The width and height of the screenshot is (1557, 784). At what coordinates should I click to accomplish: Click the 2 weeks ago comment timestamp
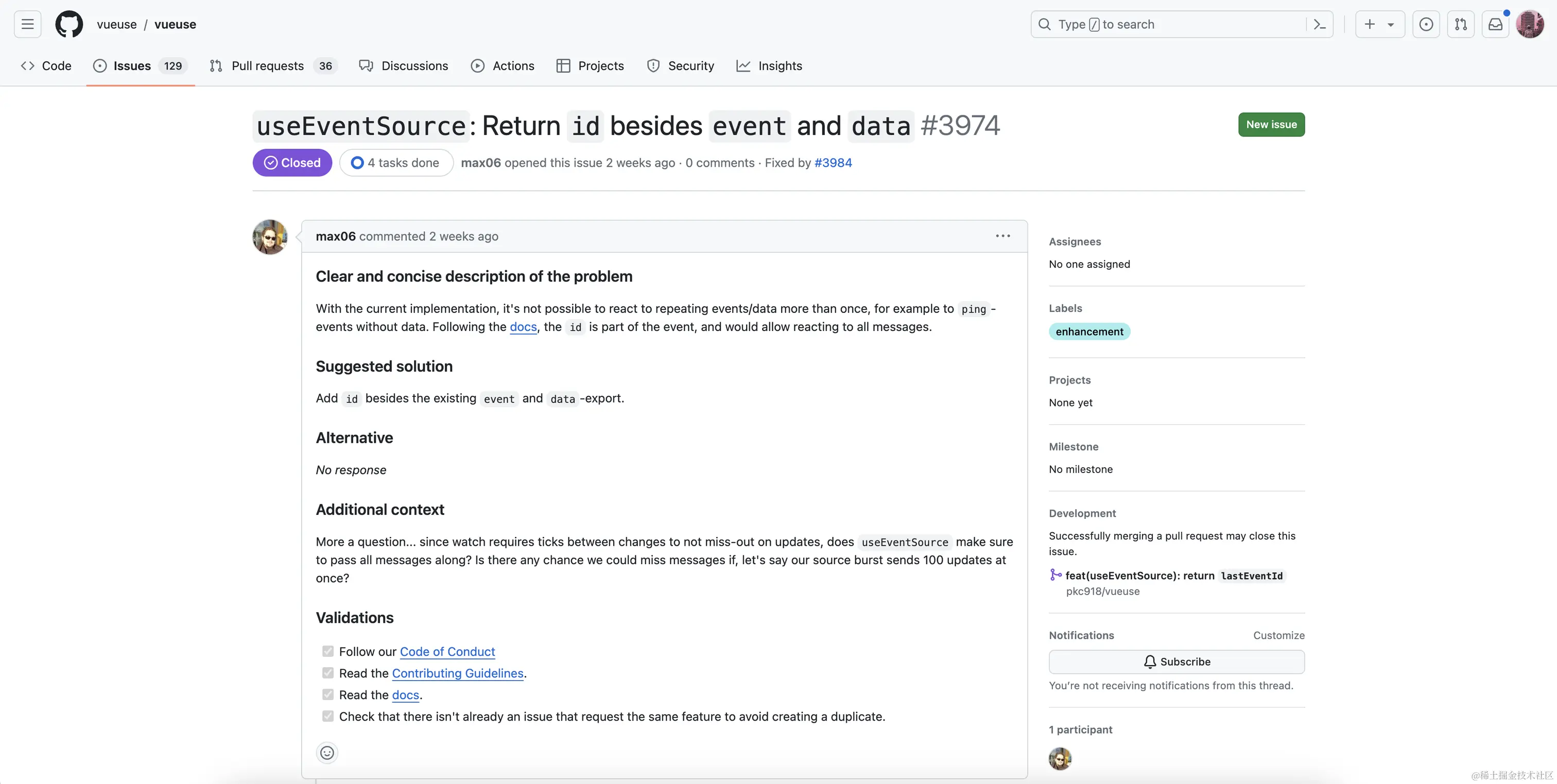[463, 236]
